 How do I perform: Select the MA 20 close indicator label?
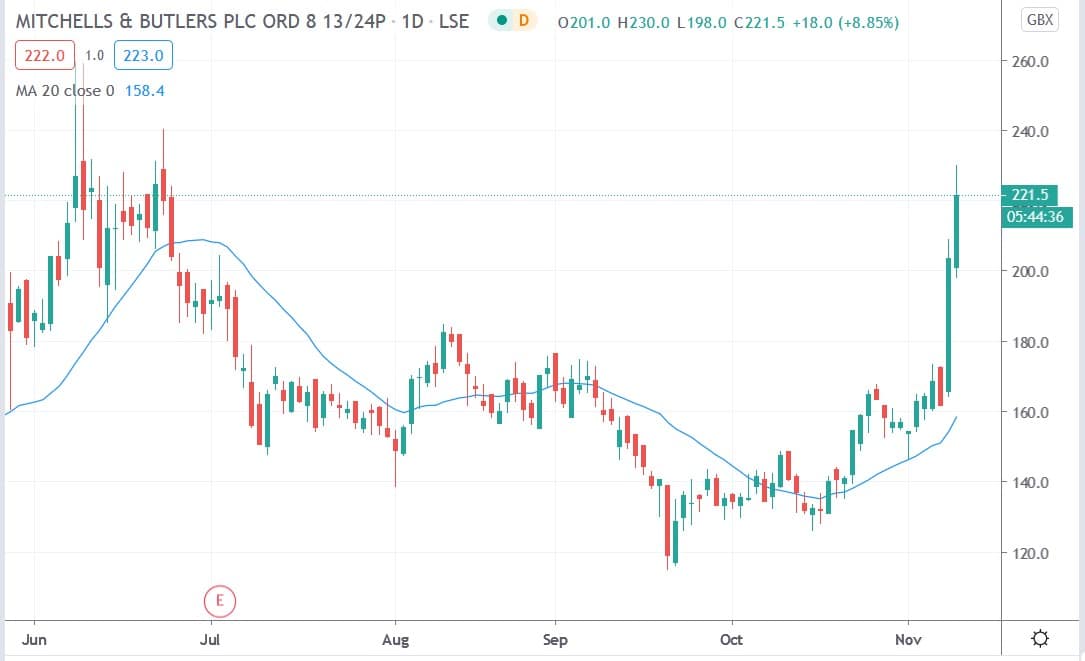pos(65,91)
